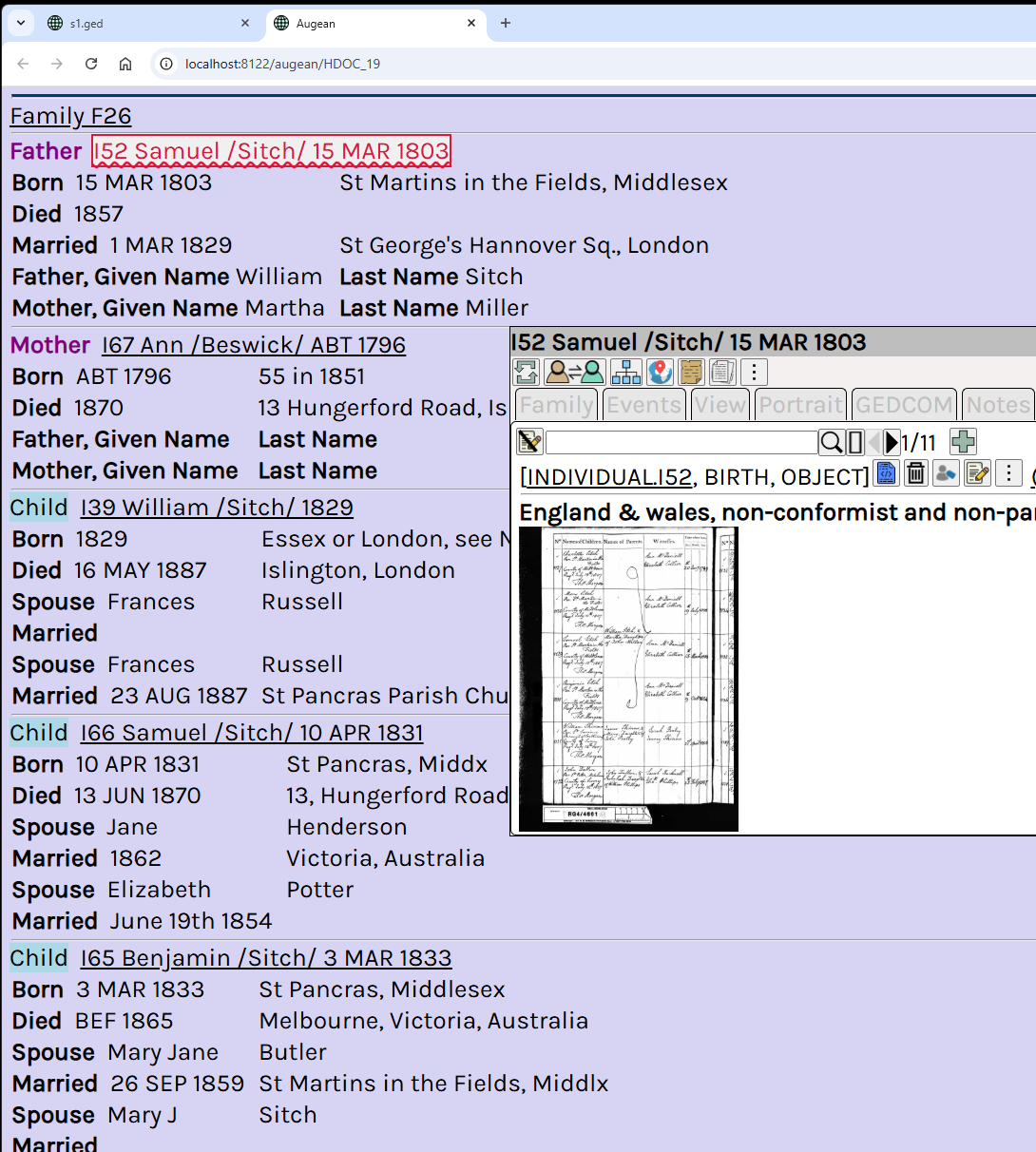Click the edit note pencil icon after OBJECT
Viewport: 1036px width, 1152px height.
(977, 473)
